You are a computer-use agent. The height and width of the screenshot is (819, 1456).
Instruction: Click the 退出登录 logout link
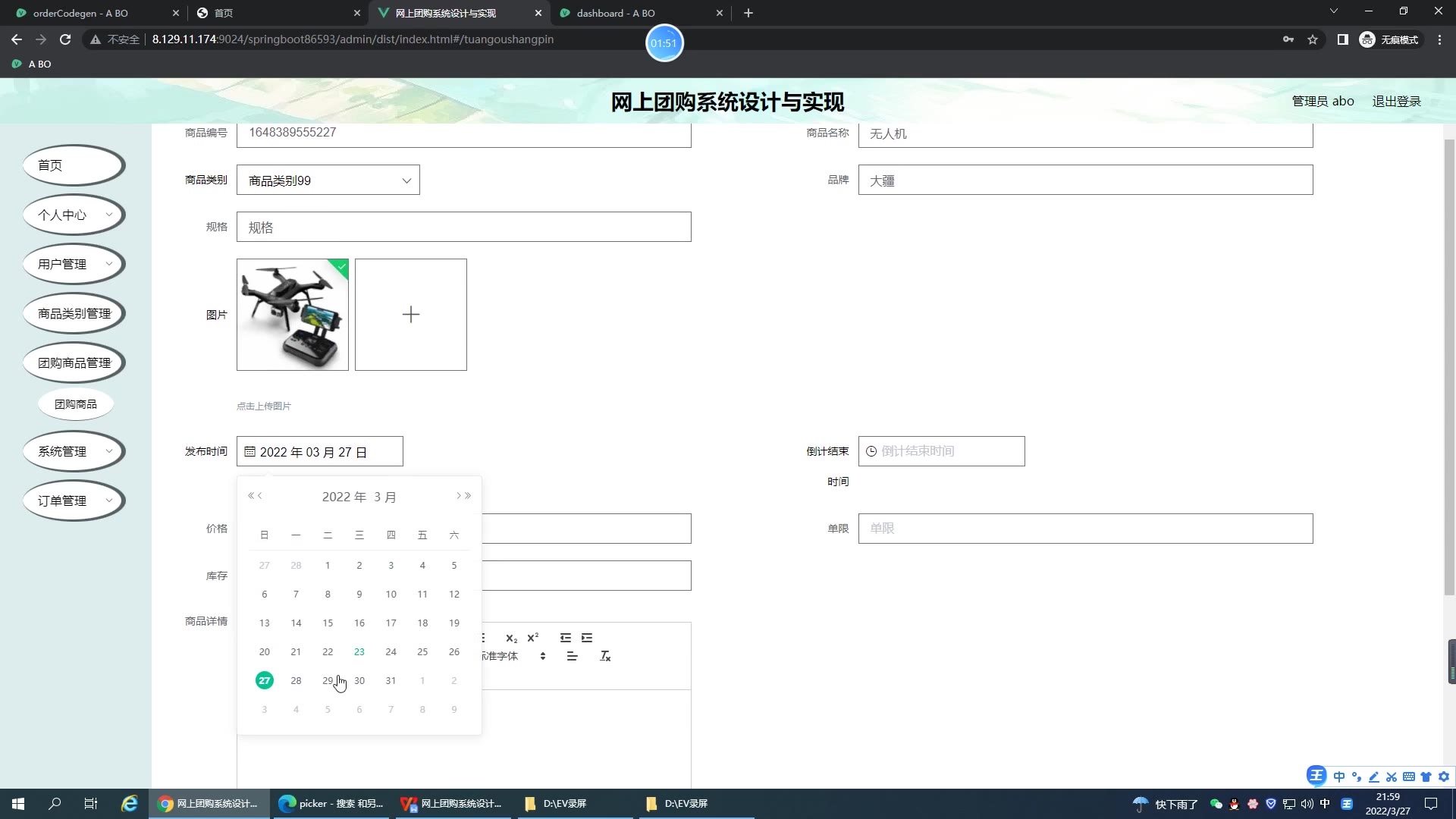click(x=1396, y=102)
